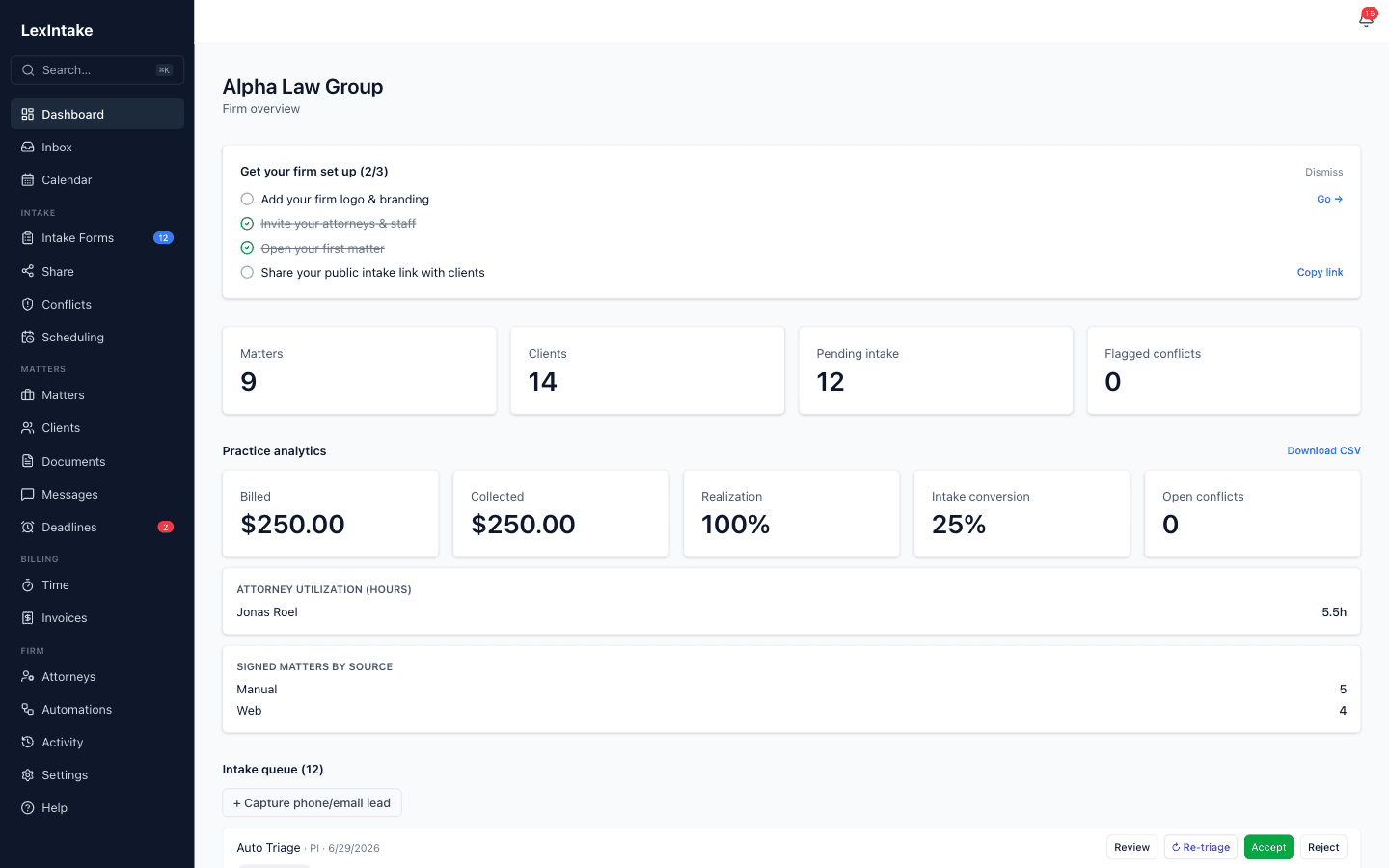Screen dimensions: 1389x868
Task: Click the Deadlines red 2 badge
Action: [166, 527]
